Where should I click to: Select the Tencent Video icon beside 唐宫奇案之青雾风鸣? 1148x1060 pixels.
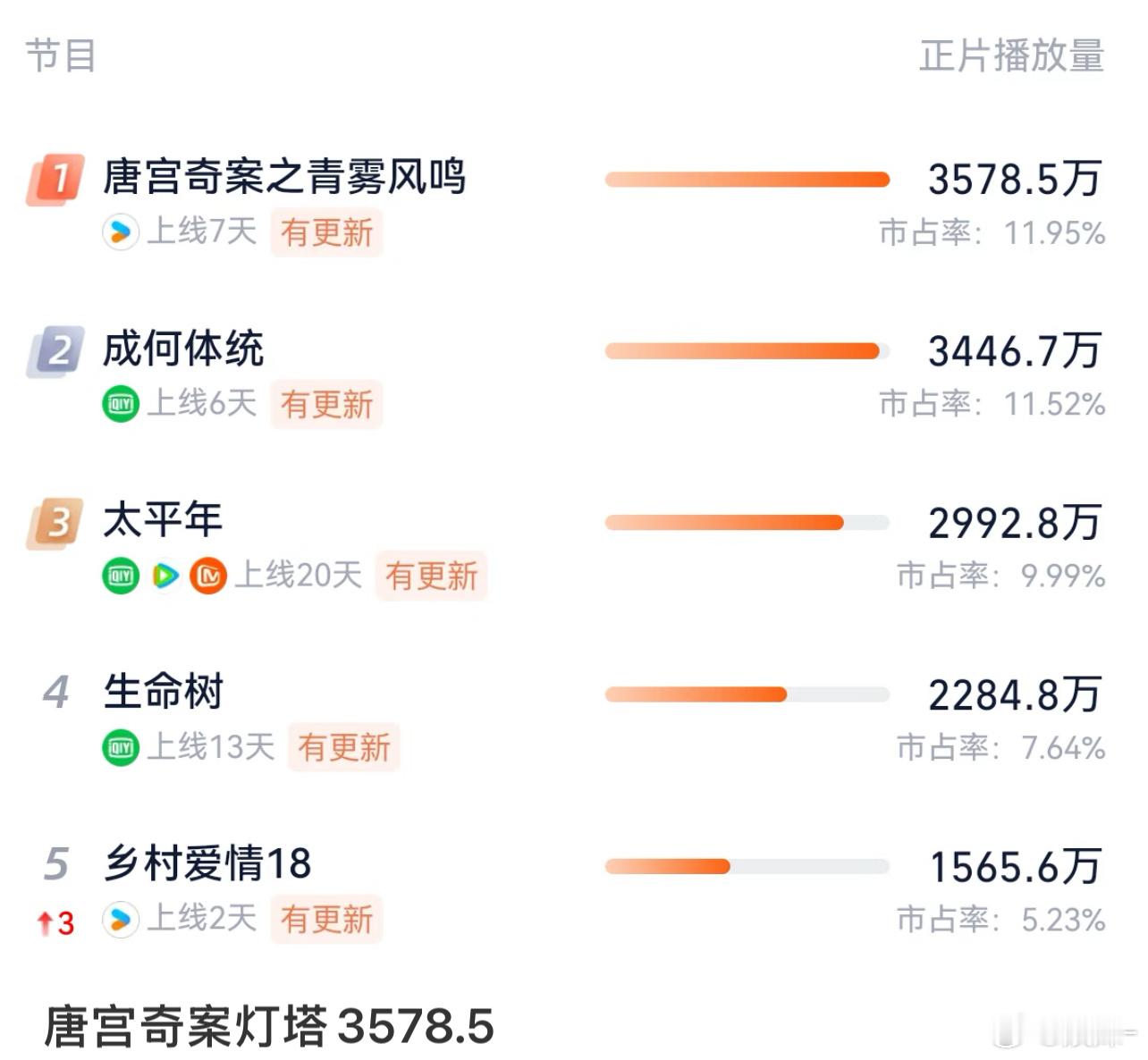tap(122, 233)
